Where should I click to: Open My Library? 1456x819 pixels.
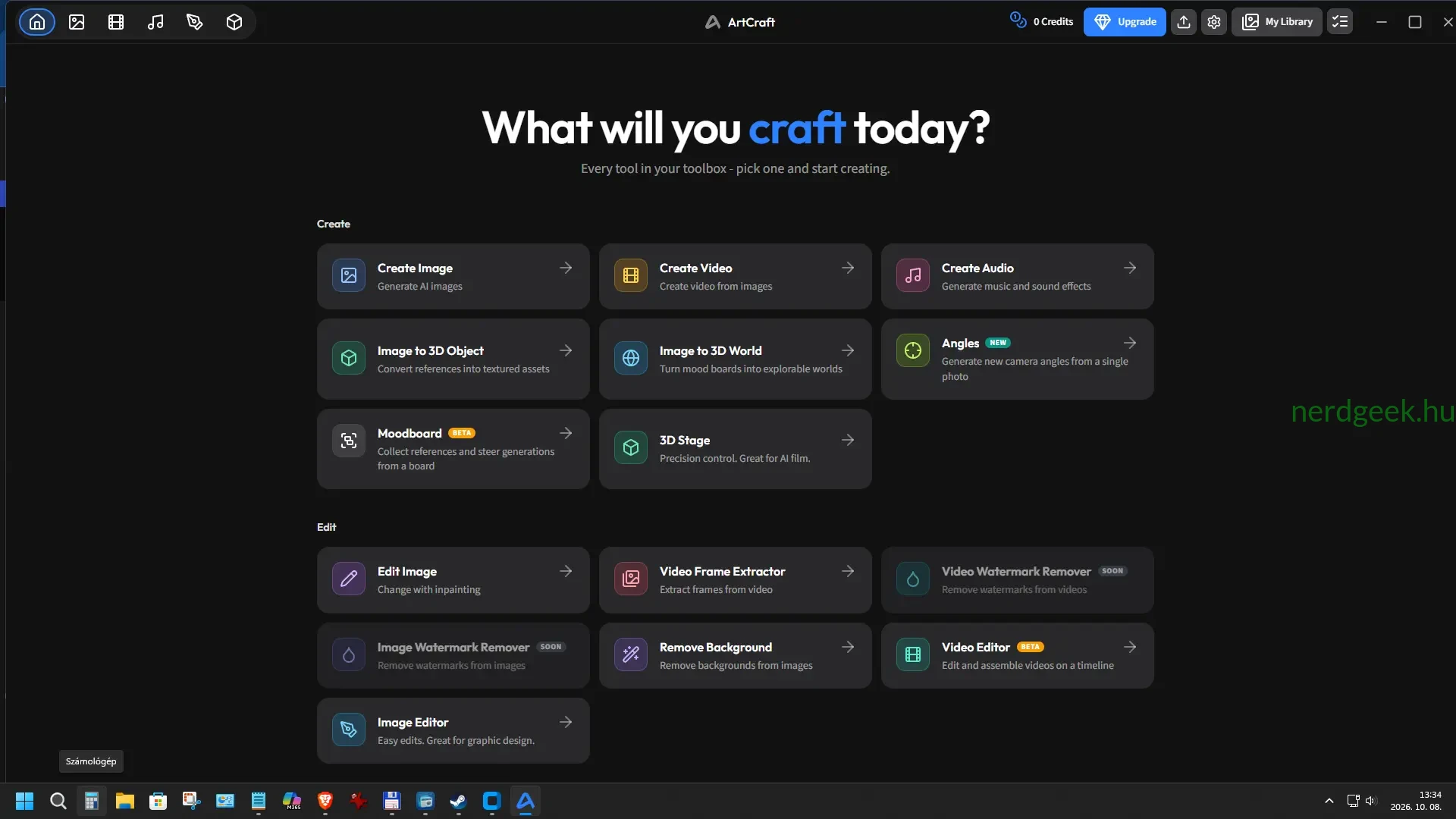point(1277,22)
